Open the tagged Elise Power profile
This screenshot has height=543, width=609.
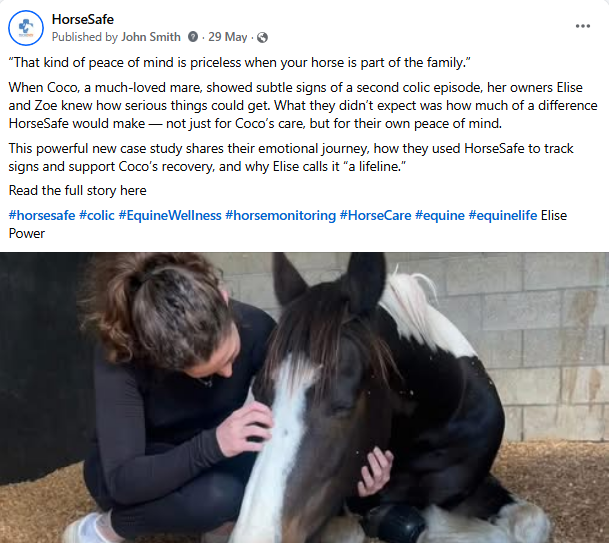[554, 215]
